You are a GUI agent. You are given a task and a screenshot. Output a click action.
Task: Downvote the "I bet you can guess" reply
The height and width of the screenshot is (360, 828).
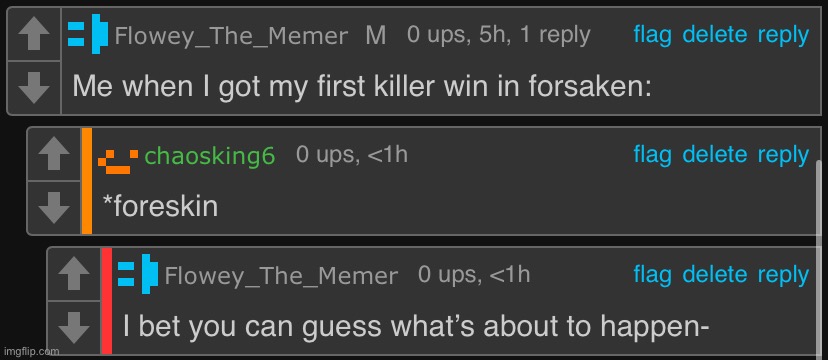74,327
